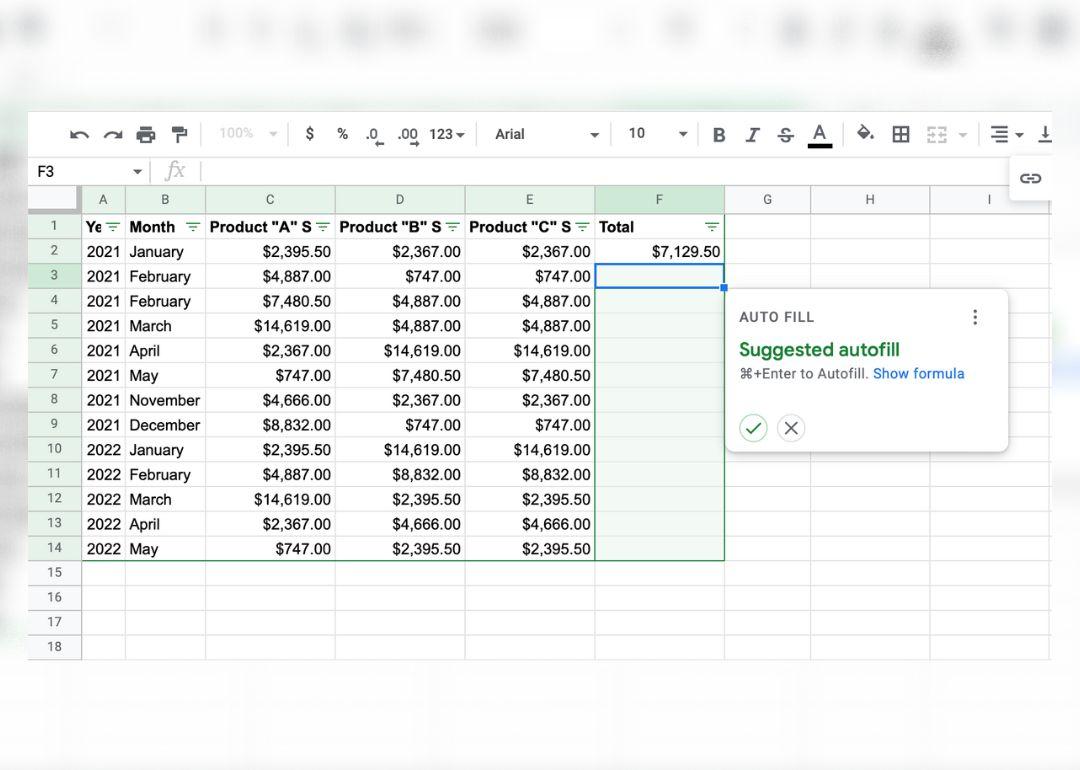Screen dimensions: 1080x770
Task: Open the Arial font dropdown
Action: (x=546, y=134)
